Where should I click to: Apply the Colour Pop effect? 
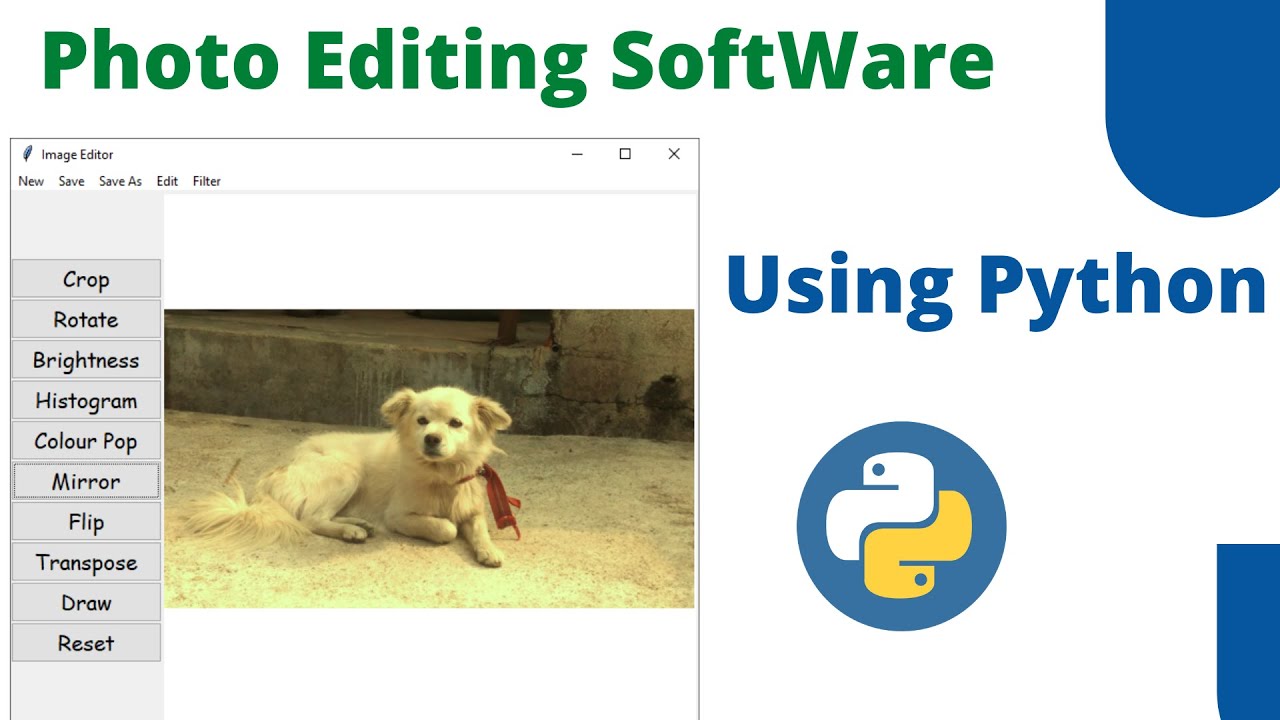[86, 441]
